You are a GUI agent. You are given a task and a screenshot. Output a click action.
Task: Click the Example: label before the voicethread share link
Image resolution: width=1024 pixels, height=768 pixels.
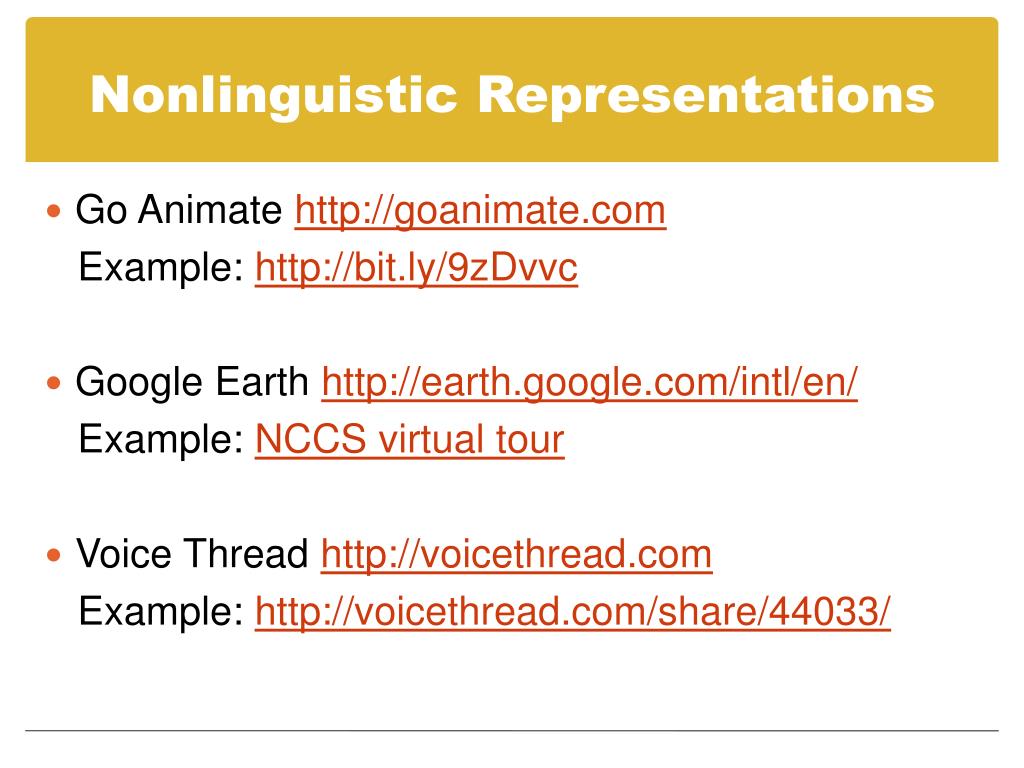click(161, 612)
